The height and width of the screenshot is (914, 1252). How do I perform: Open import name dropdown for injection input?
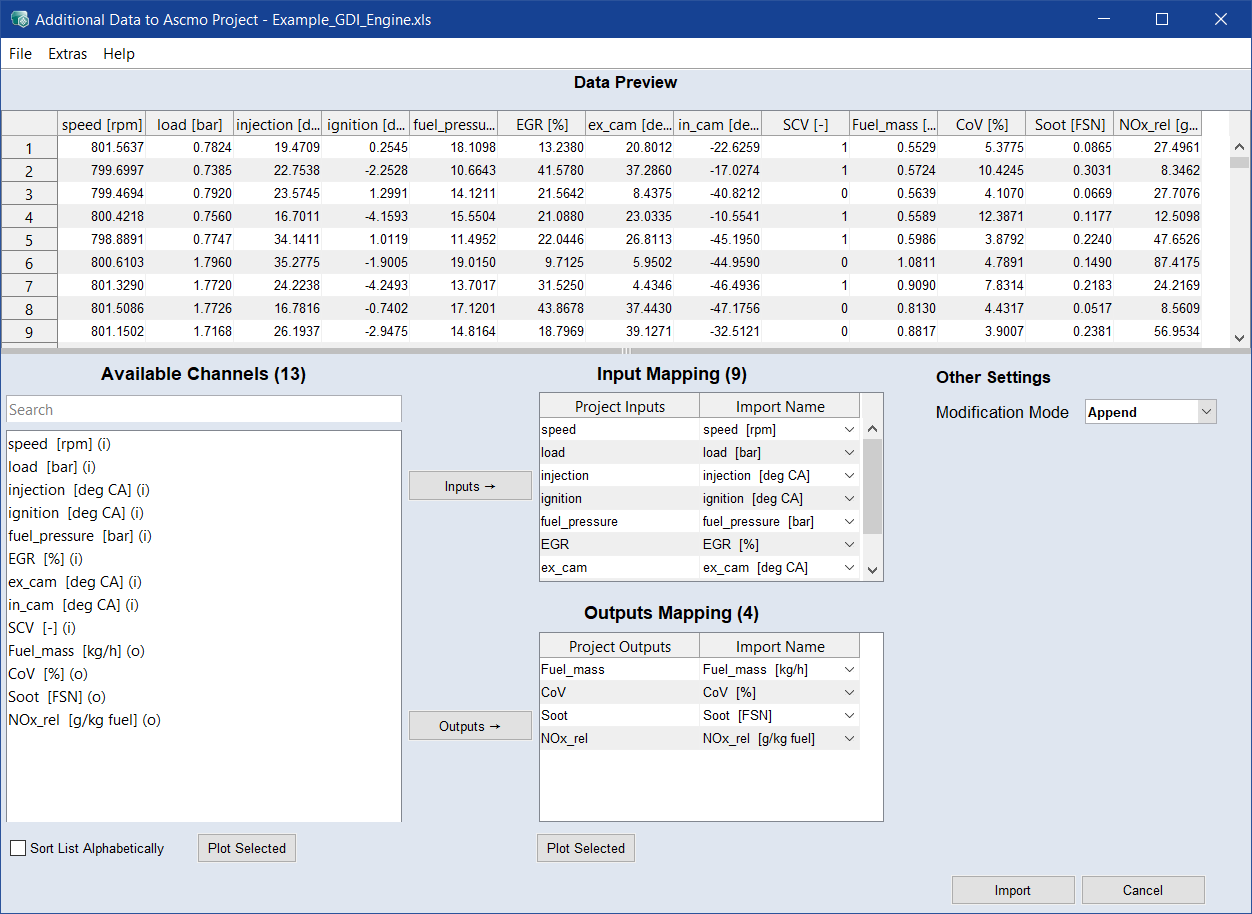point(849,475)
